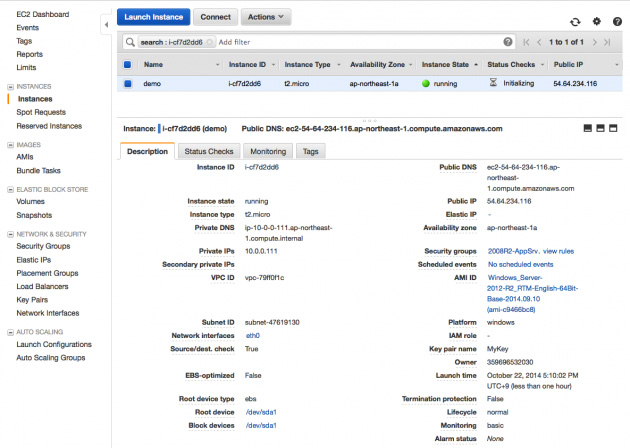Open the Status Checks column dropdown arrow
The image size is (630, 448).
[542, 65]
